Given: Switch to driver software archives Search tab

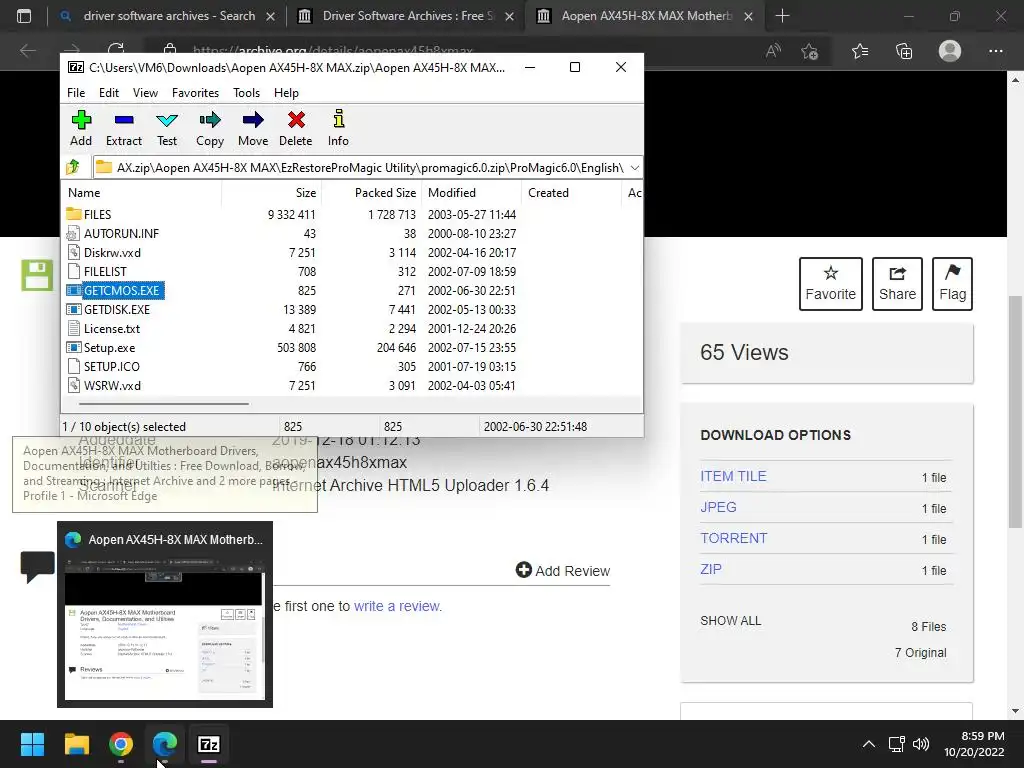Looking at the screenshot, I should coord(166,16).
